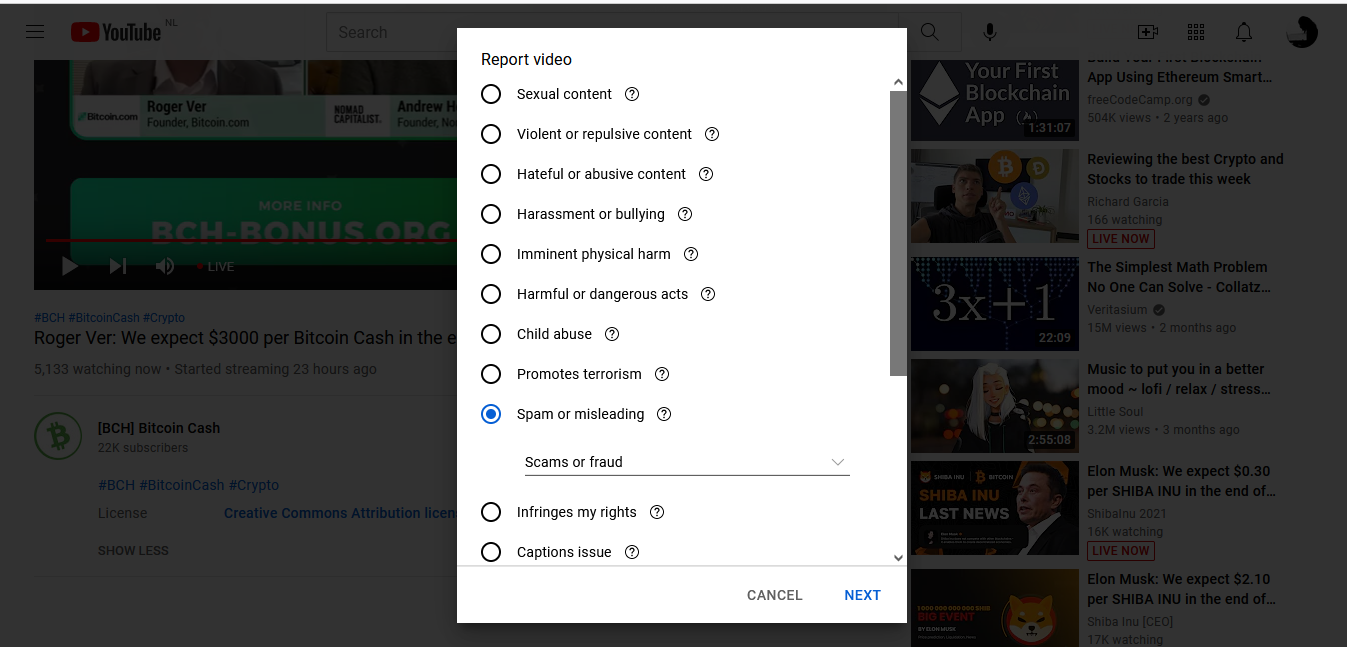The image size is (1347, 647).
Task: Show help for Harassment or bullying
Action: point(685,214)
